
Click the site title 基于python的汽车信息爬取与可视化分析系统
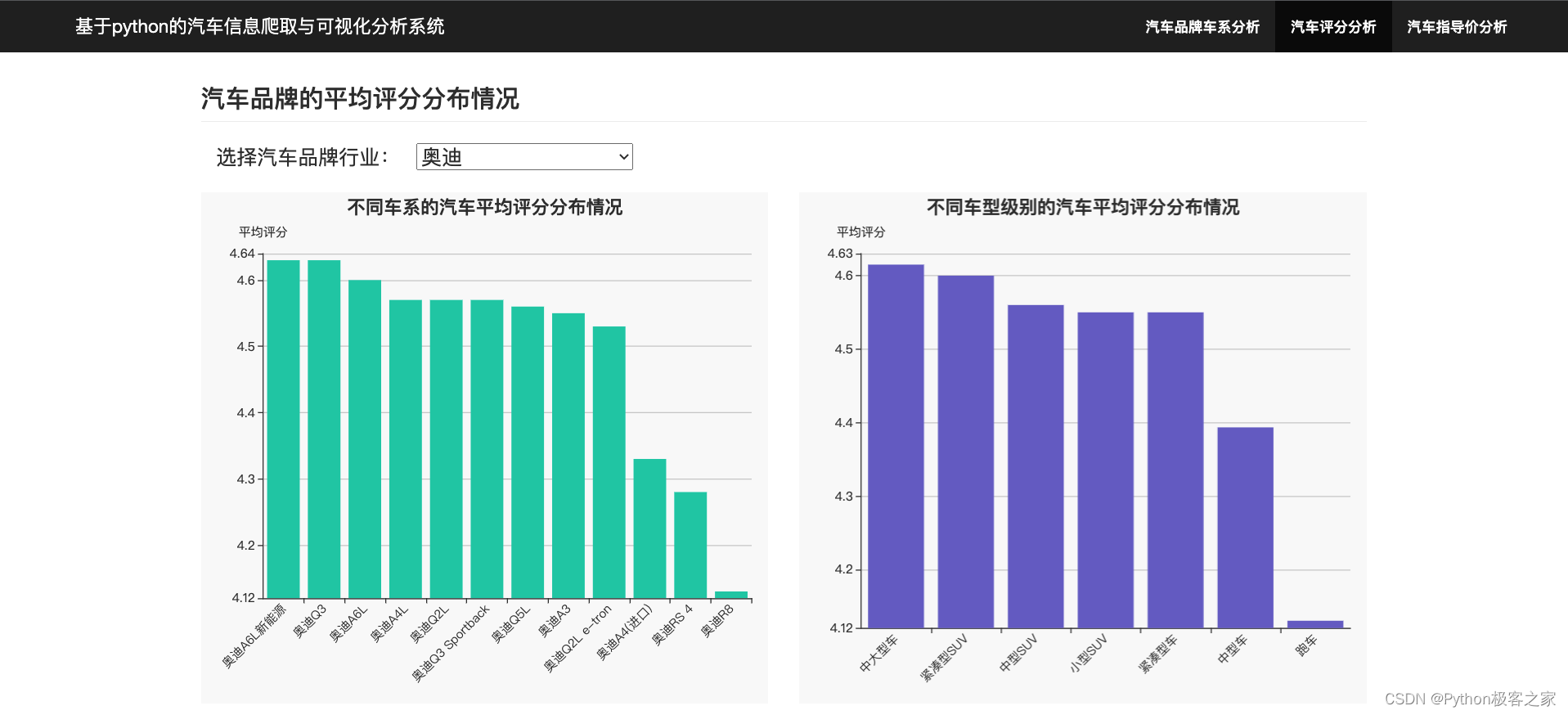(x=260, y=27)
